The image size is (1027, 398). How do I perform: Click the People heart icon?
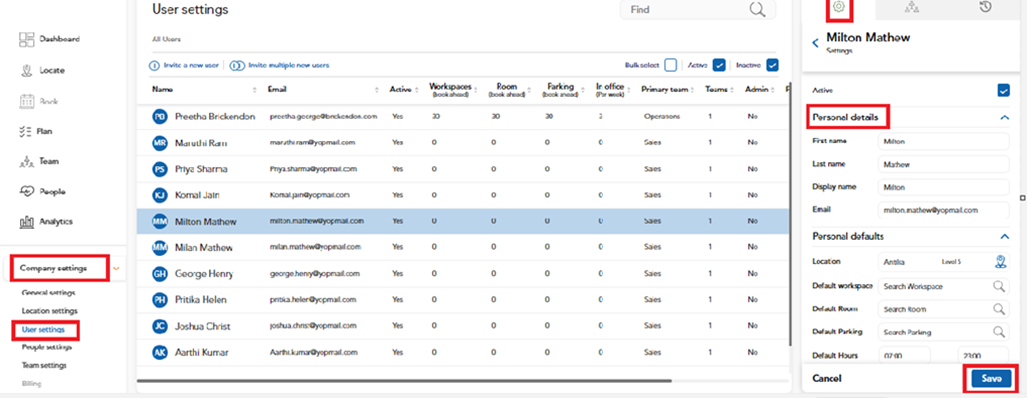tap(26, 192)
